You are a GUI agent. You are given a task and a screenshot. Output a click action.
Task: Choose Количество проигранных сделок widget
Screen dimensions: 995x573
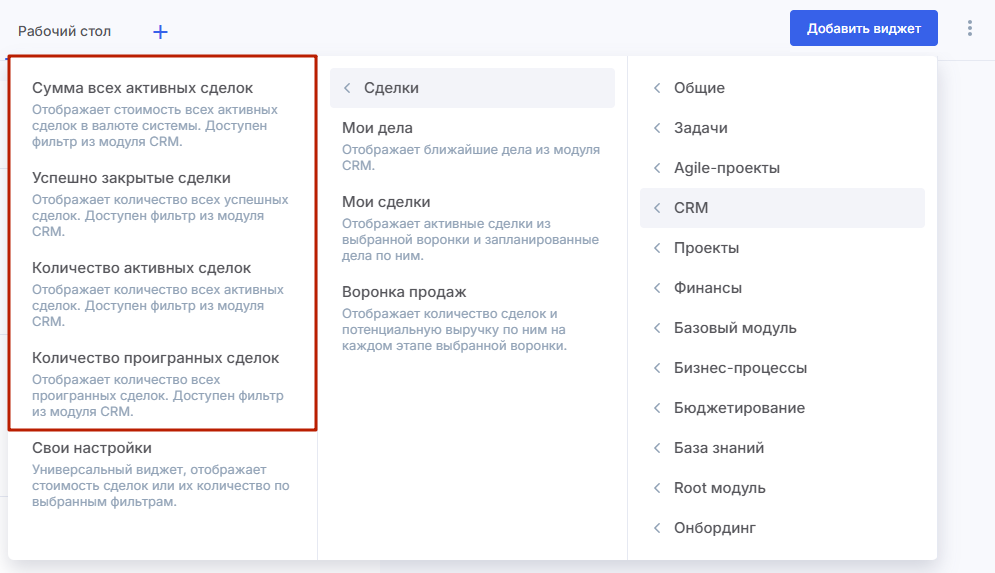coord(155,358)
